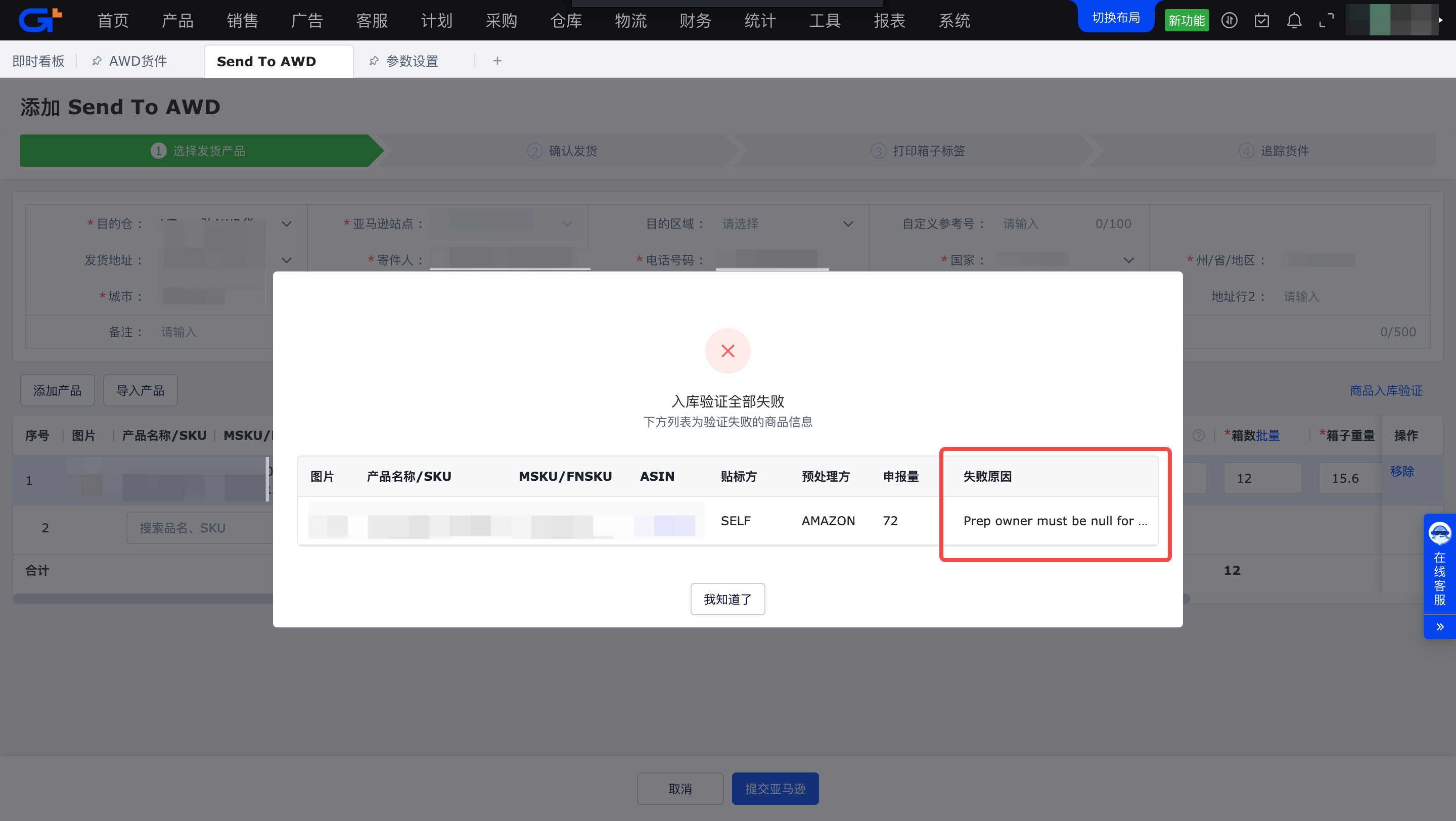The width and height of the screenshot is (1456, 821).
Task: Click the red X failure icon in dialog
Action: coord(727,350)
